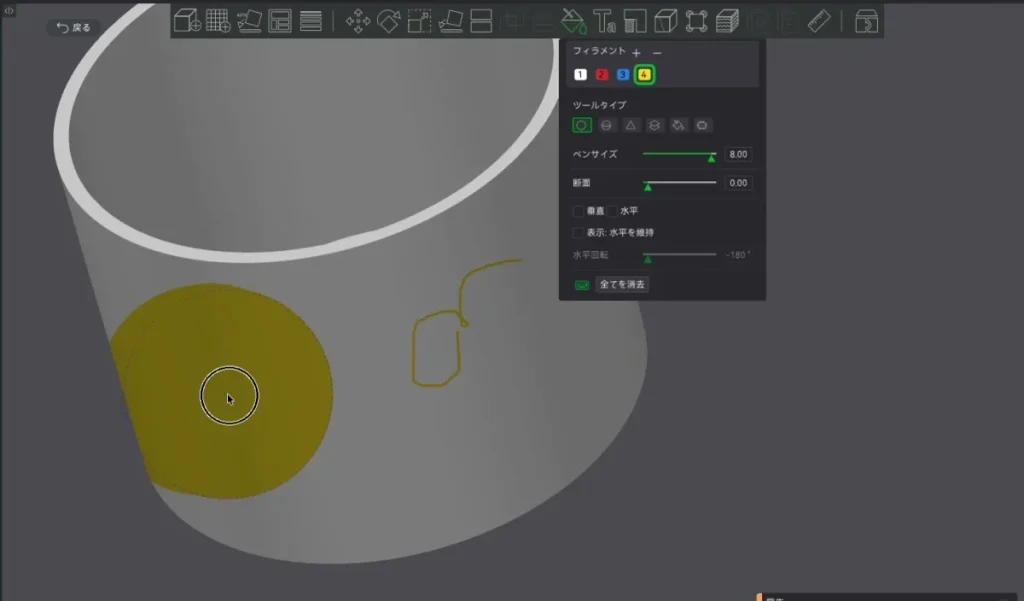Select the gap fill tool type
The height and width of the screenshot is (601, 1024).
click(x=702, y=125)
